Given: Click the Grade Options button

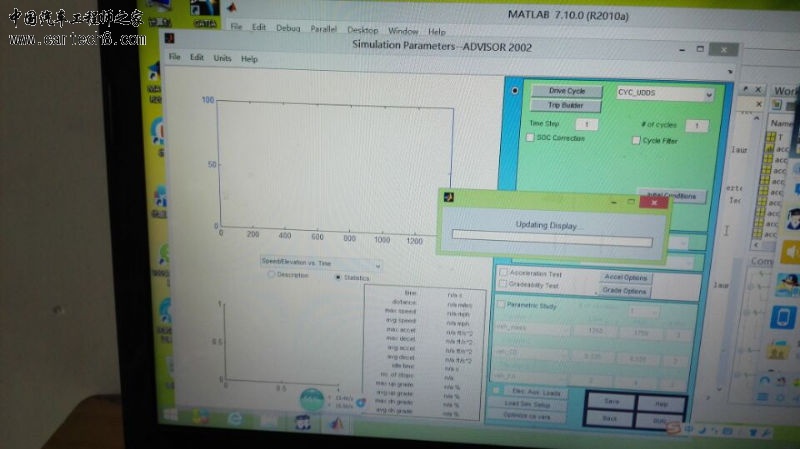Looking at the screenshot, I should [x=624, y=291].
